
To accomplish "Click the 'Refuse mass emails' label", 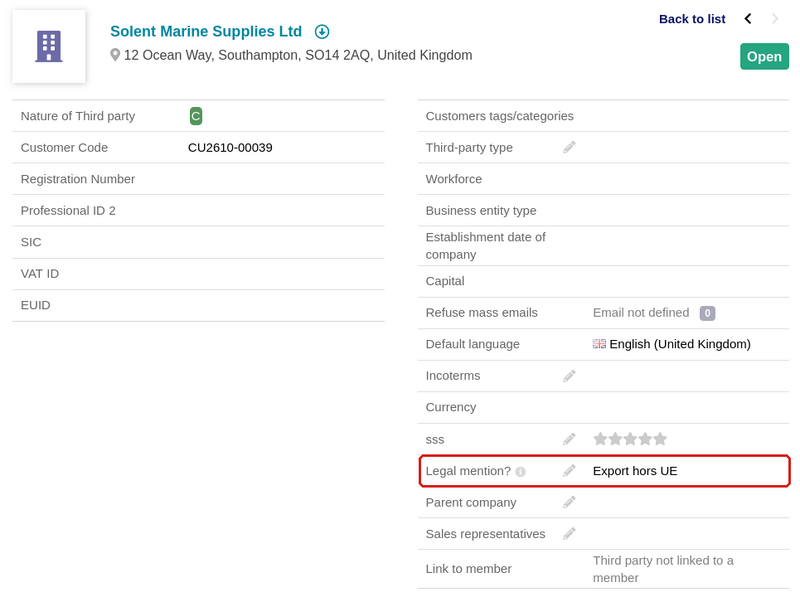I will point(482,313).
